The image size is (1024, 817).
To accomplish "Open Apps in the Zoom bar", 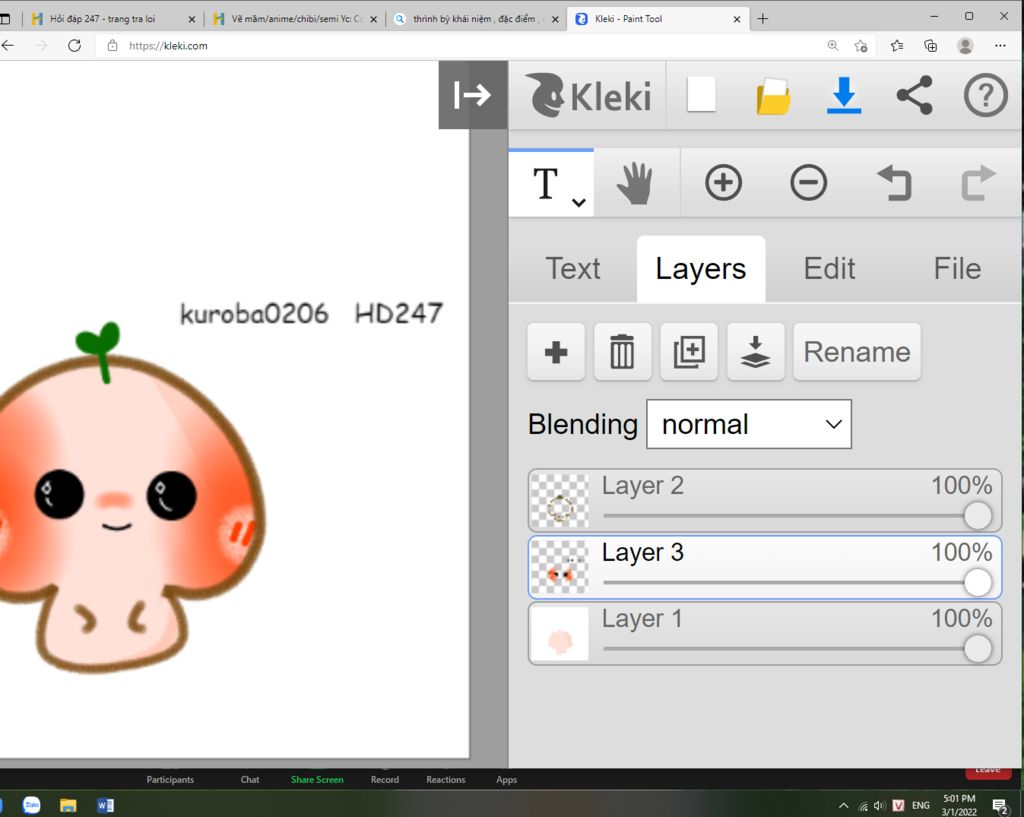I will pos(506,780).
